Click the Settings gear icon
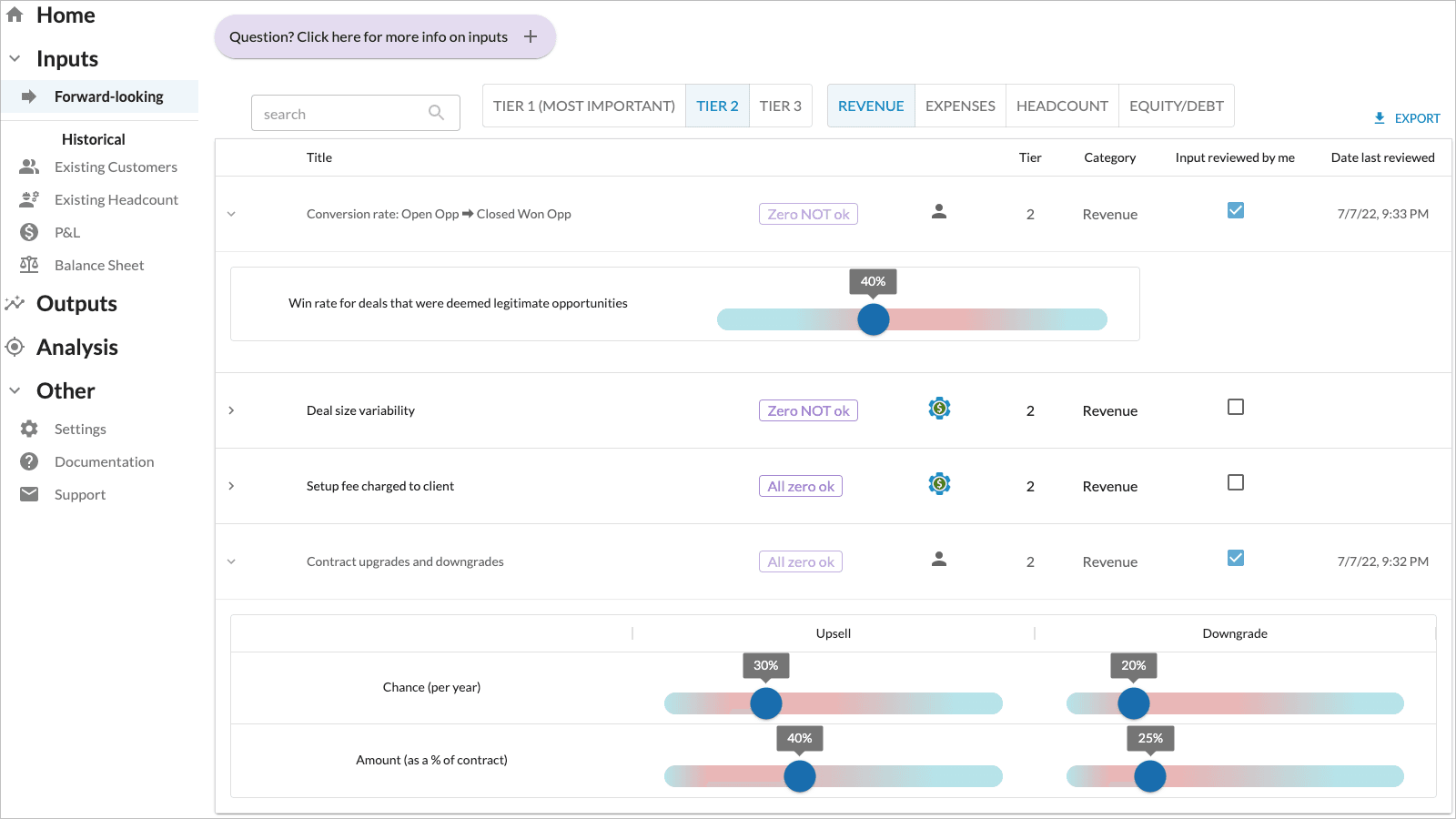Viewport: 1456px width, 819px height. pyautogui.click(x=29, y=429)
